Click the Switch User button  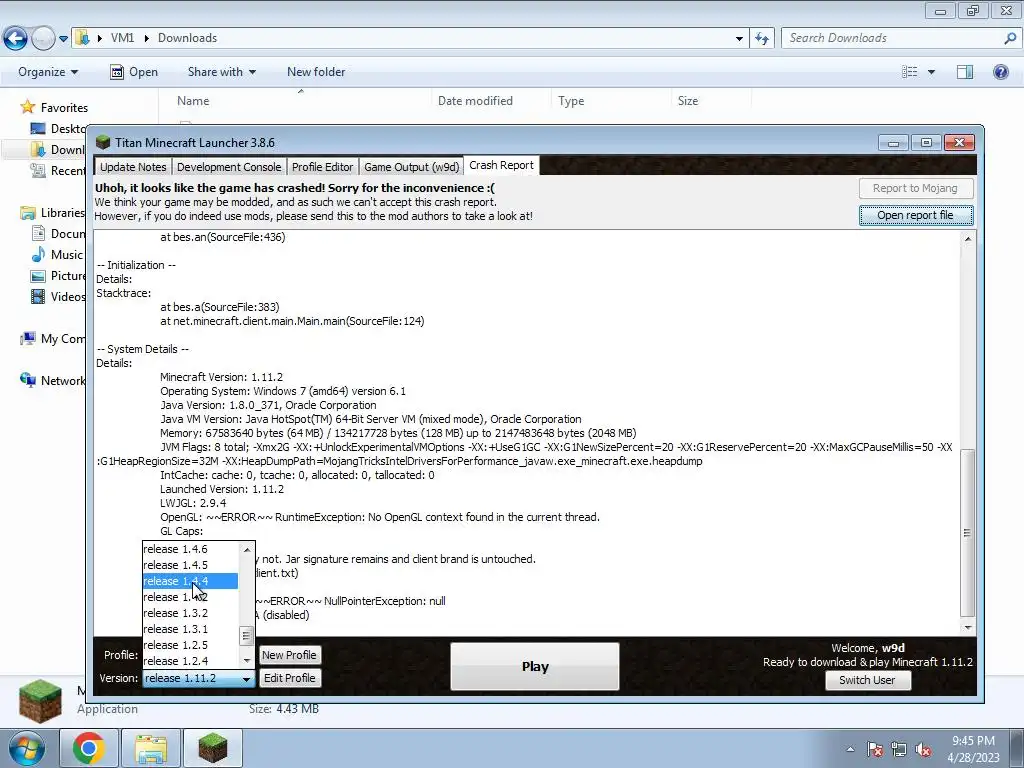[867, 680]
